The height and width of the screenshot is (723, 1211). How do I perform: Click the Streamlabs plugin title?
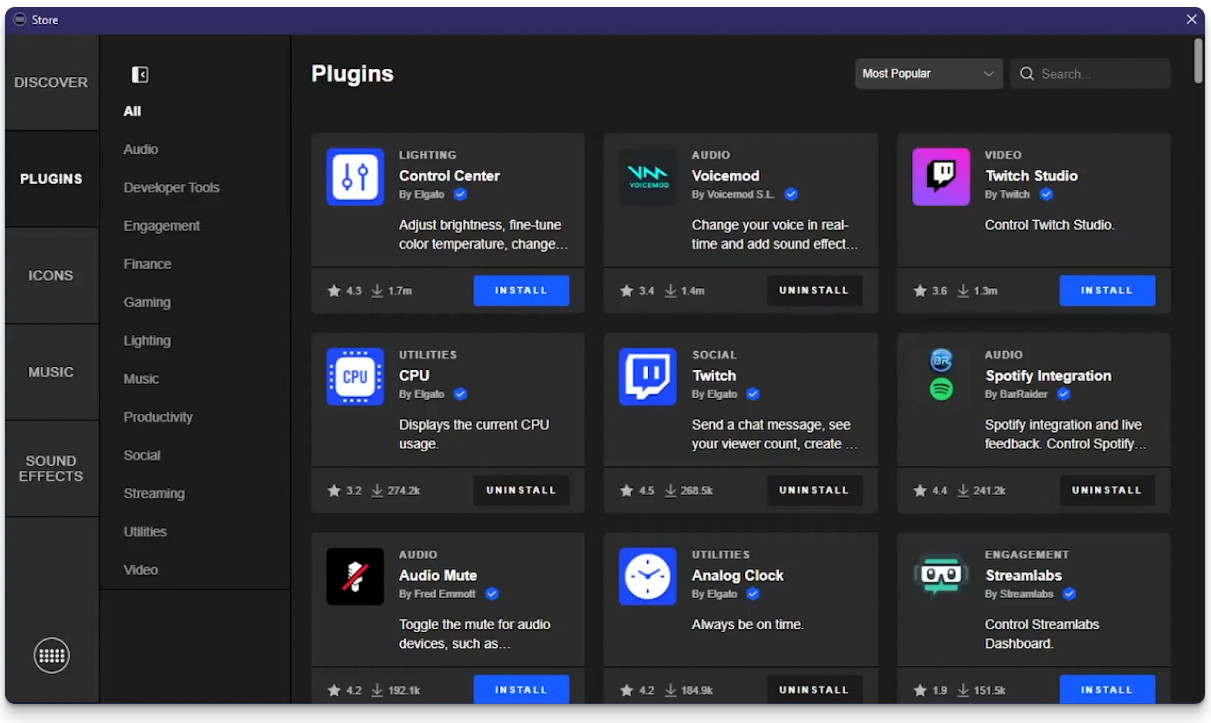[x=1023, y=576]
